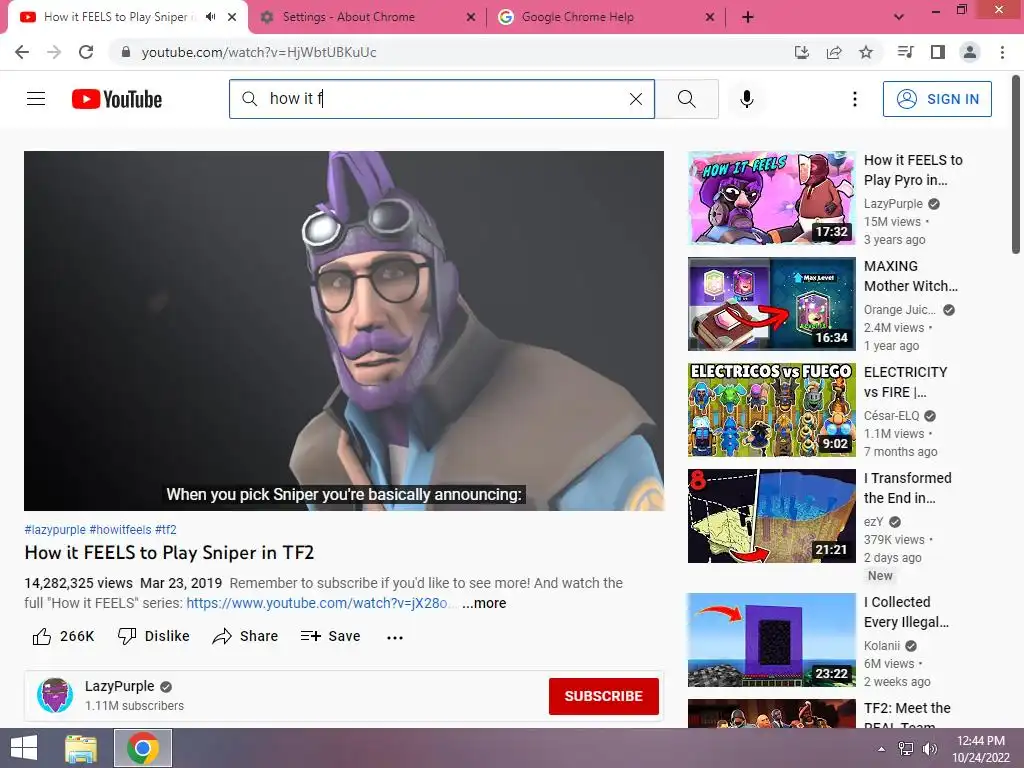Click the red SUBSCRIBE button
The width and height of the screenshot is (1024, 768).
tap(603, 696)
